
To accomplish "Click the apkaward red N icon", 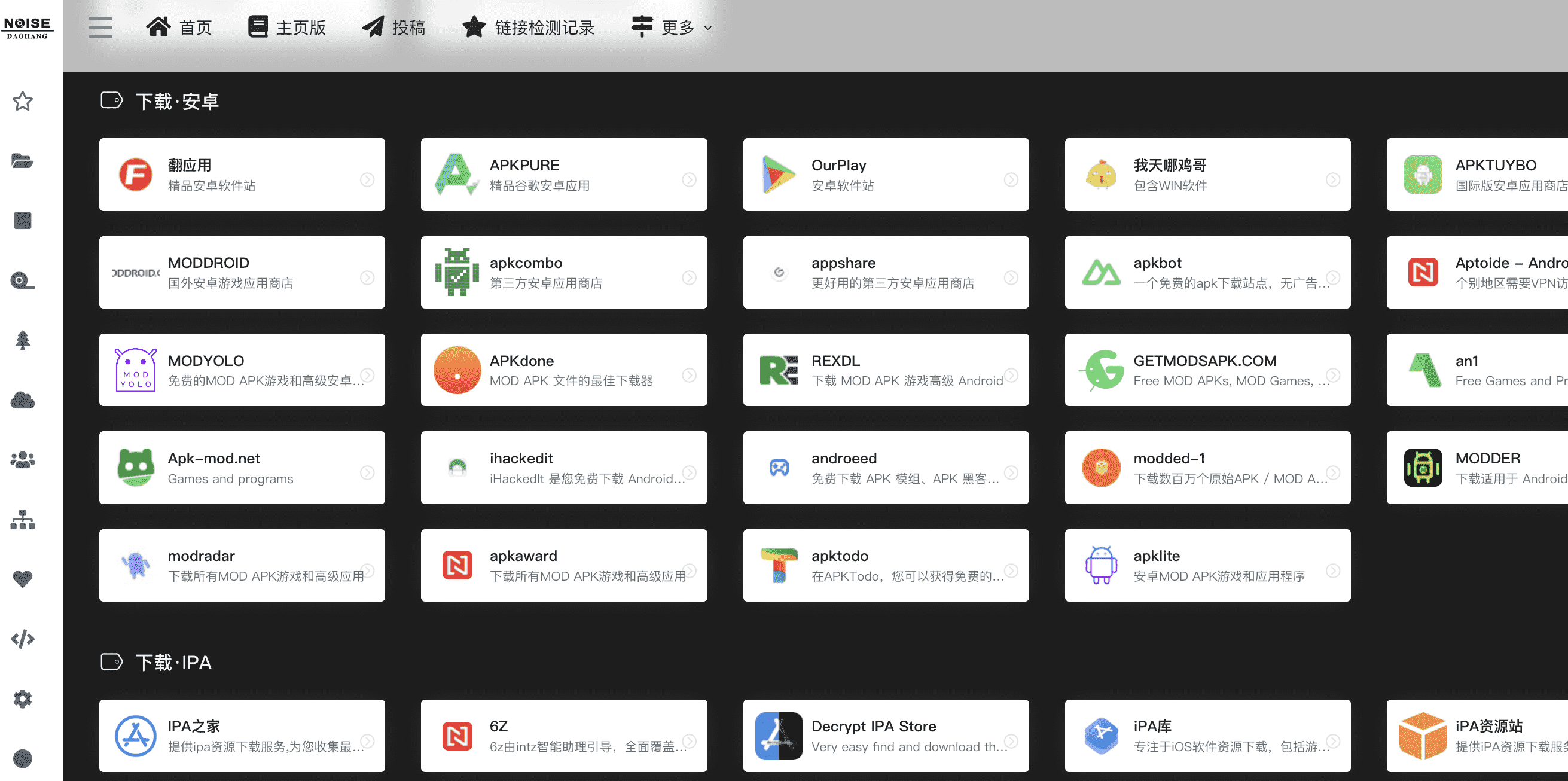I will pyautogui.click(x=456, y=566).
